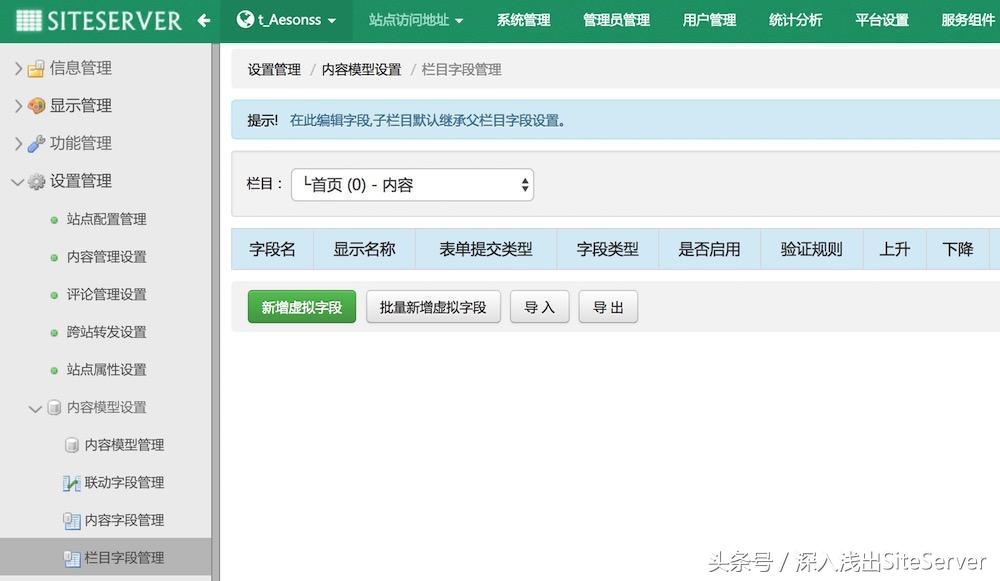The height and width of the screenshot is (581, 1000).
Task: Open the 站点访问地址 dropdown menu
Action: pyautogui.click(x=415, y=20)
